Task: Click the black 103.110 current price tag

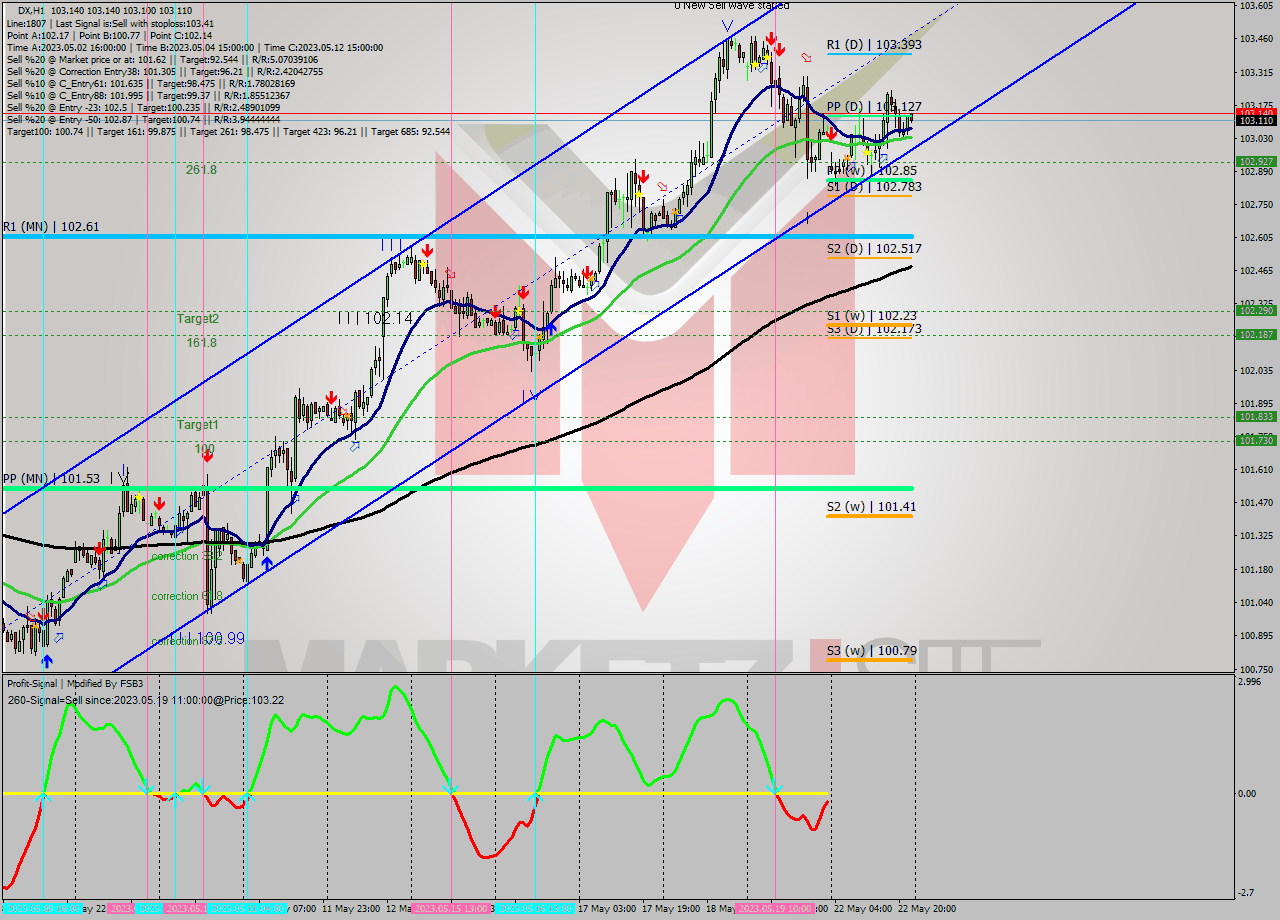Action: pos(1257,121)
